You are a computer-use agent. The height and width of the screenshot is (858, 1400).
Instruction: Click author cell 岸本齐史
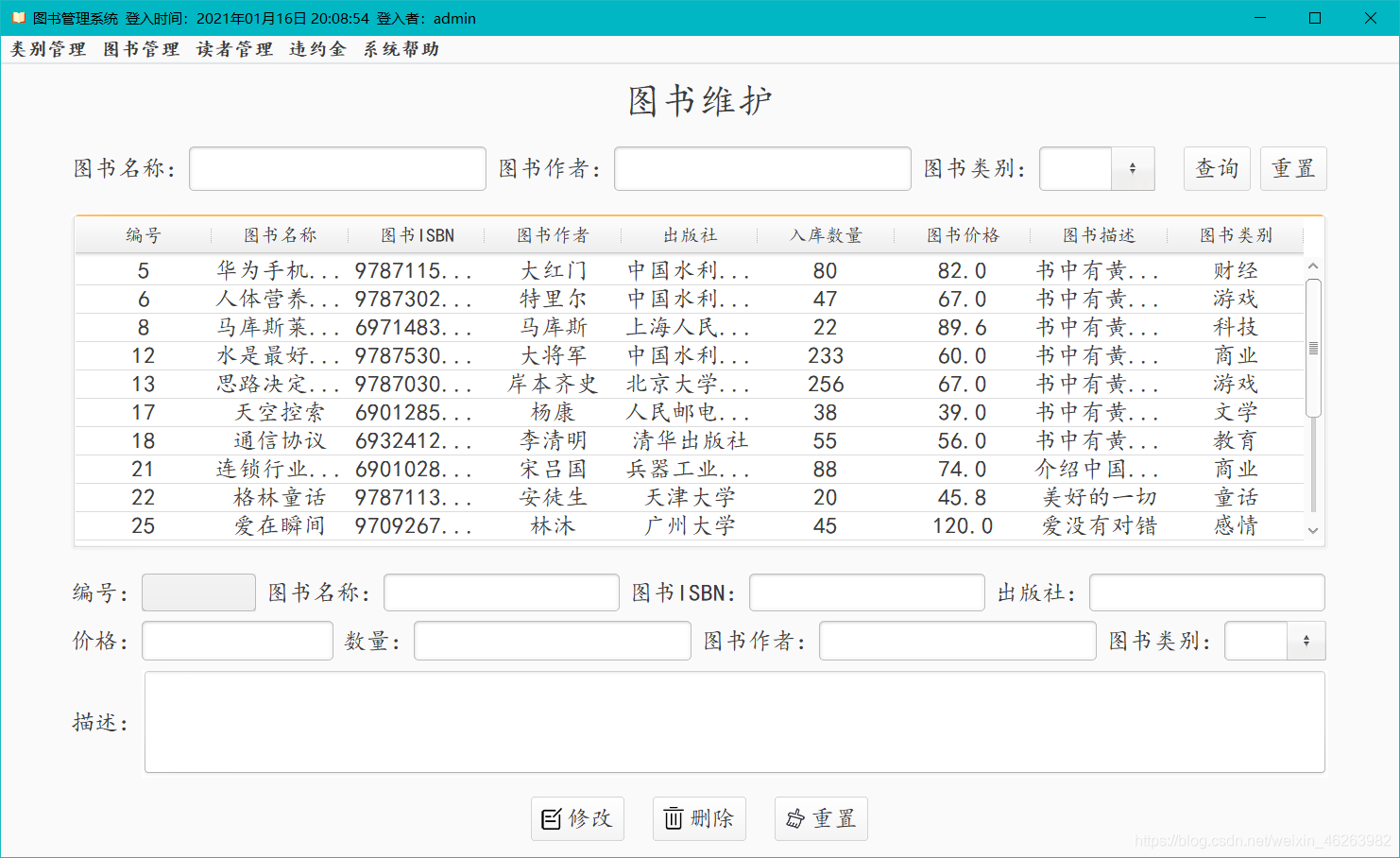[553, 385]
